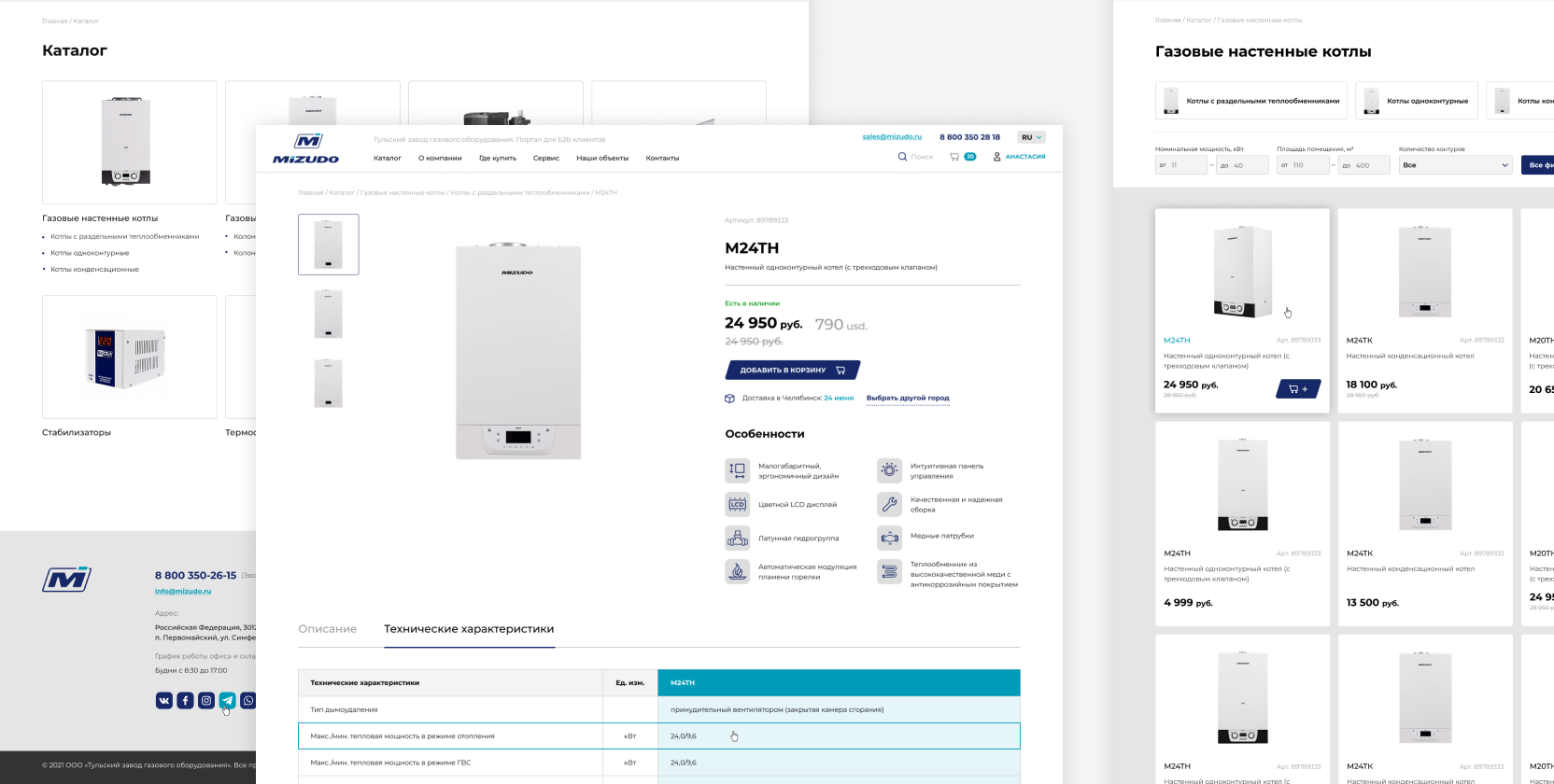Switch to the Технические характеристики tab
The height and width of the screenshot is (784, 1554).
(x=469, y=629)
